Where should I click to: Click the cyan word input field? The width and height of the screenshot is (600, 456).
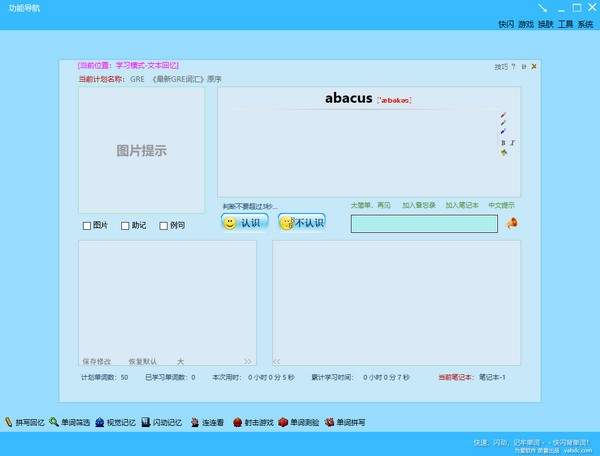pyautogui.click(x=423, y=224)
